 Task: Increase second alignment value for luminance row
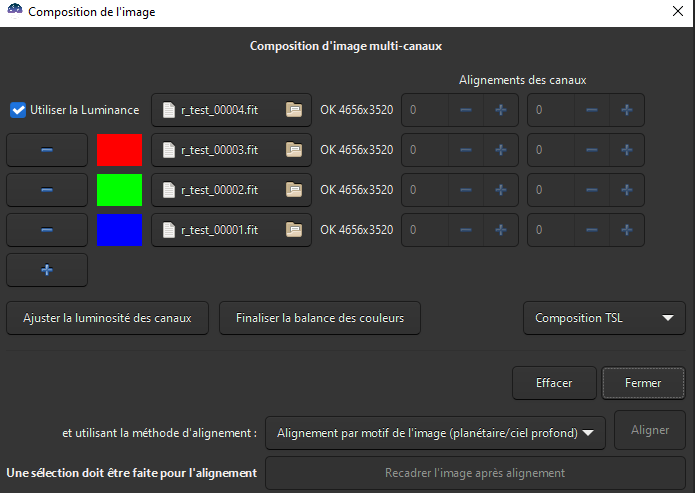tap(627, 110)
